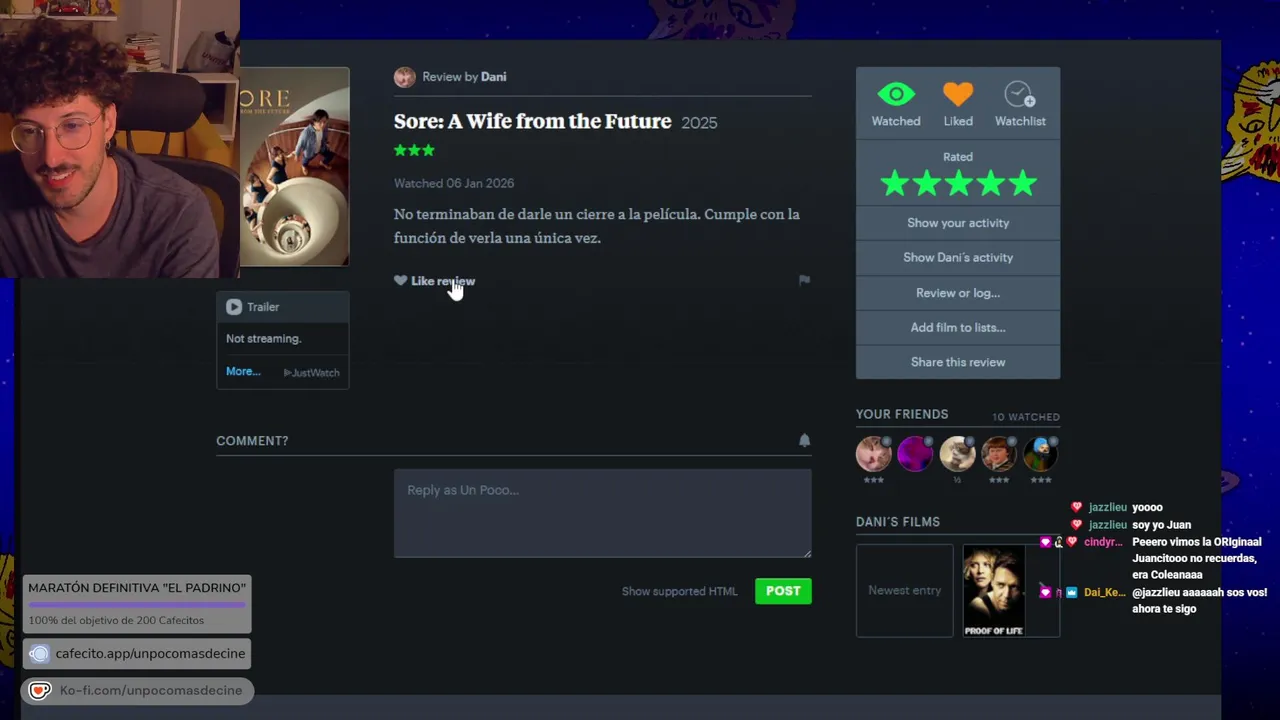Click the Reply as Un Poco comment field
The width and height of the screenshot is (1280, 720).
click(x=602, y=513)
